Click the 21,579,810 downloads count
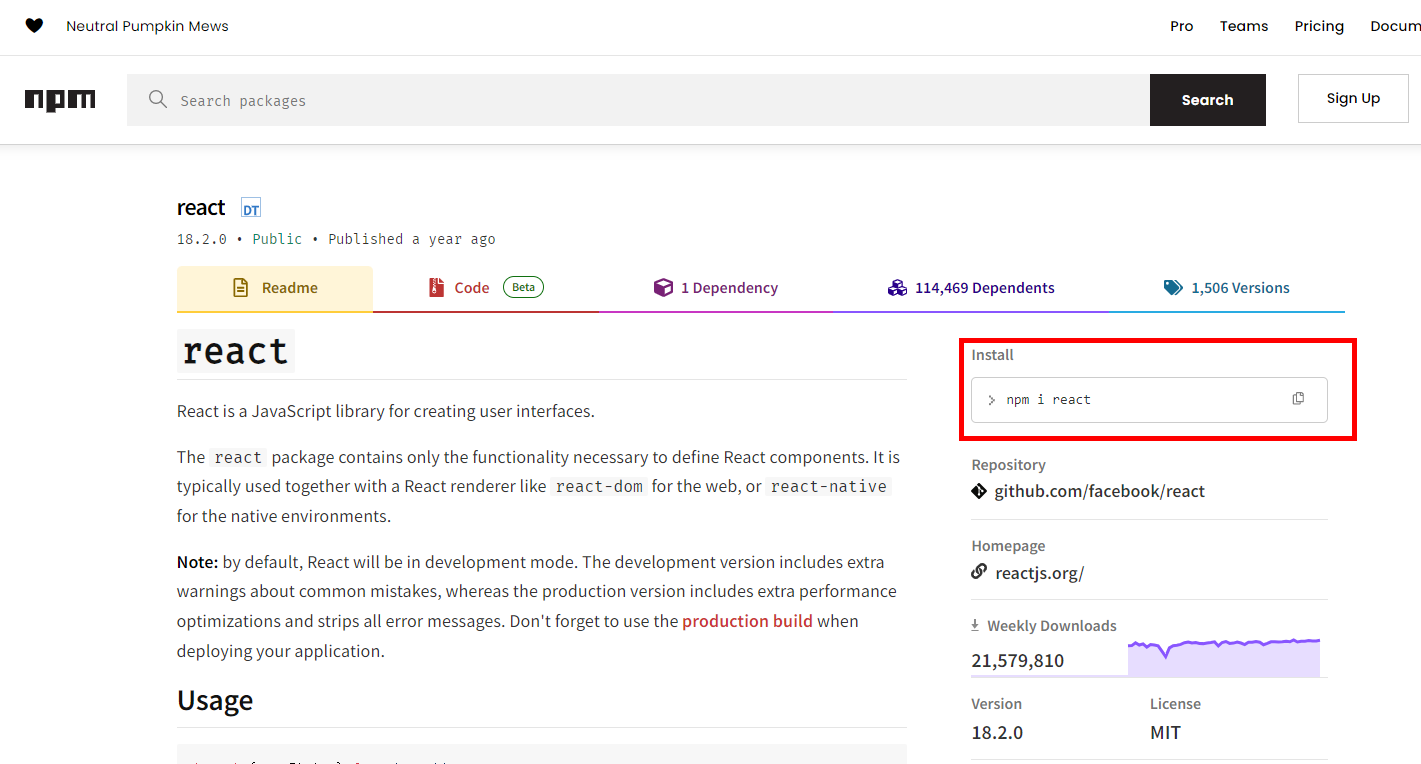Viewport: 1421px width, 764px height. [1017, 660]
